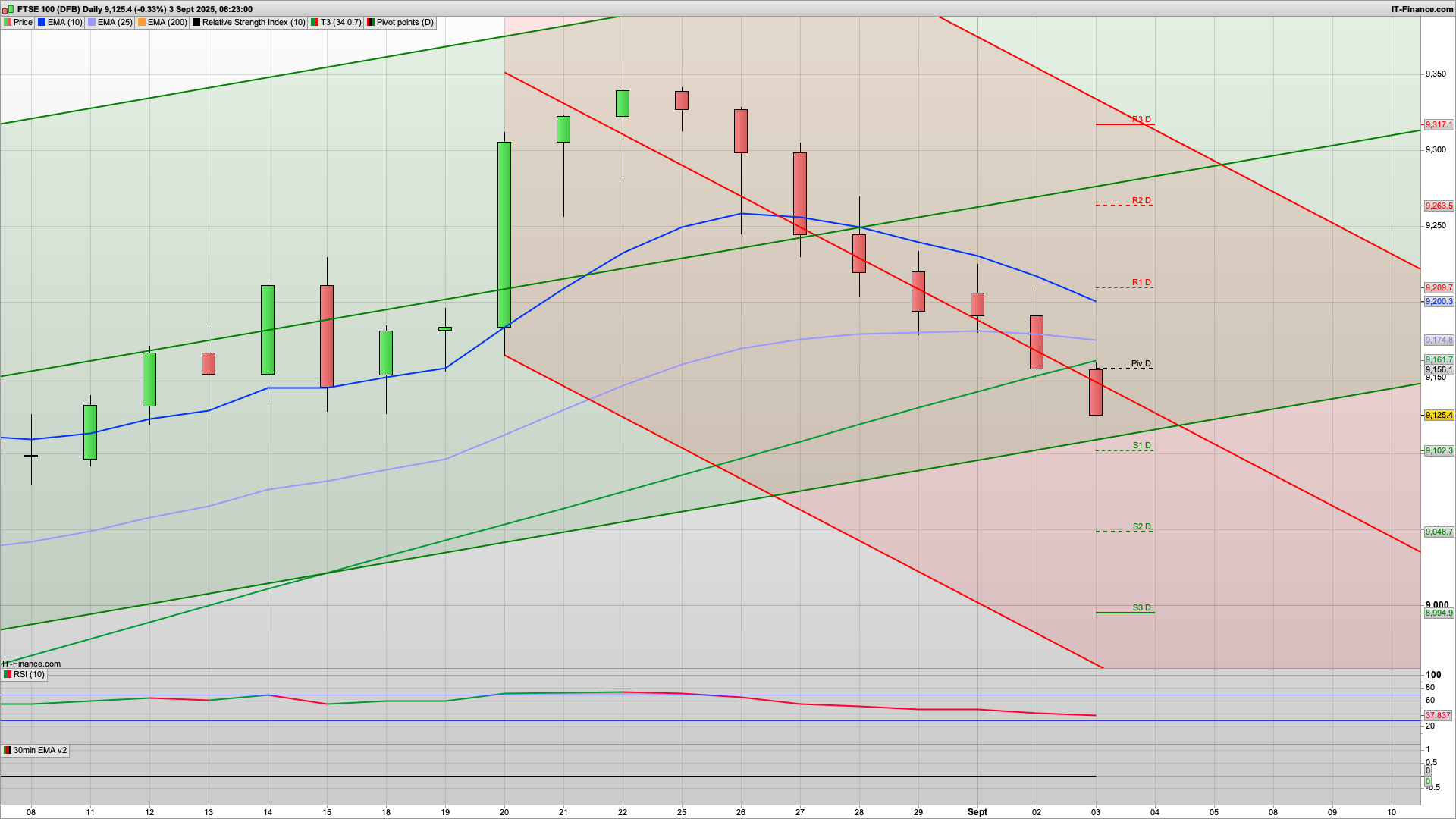This screenshot has width=1456, height=819.
Task: Click the 9,250 price axis tick
Action: [1436, 226]
